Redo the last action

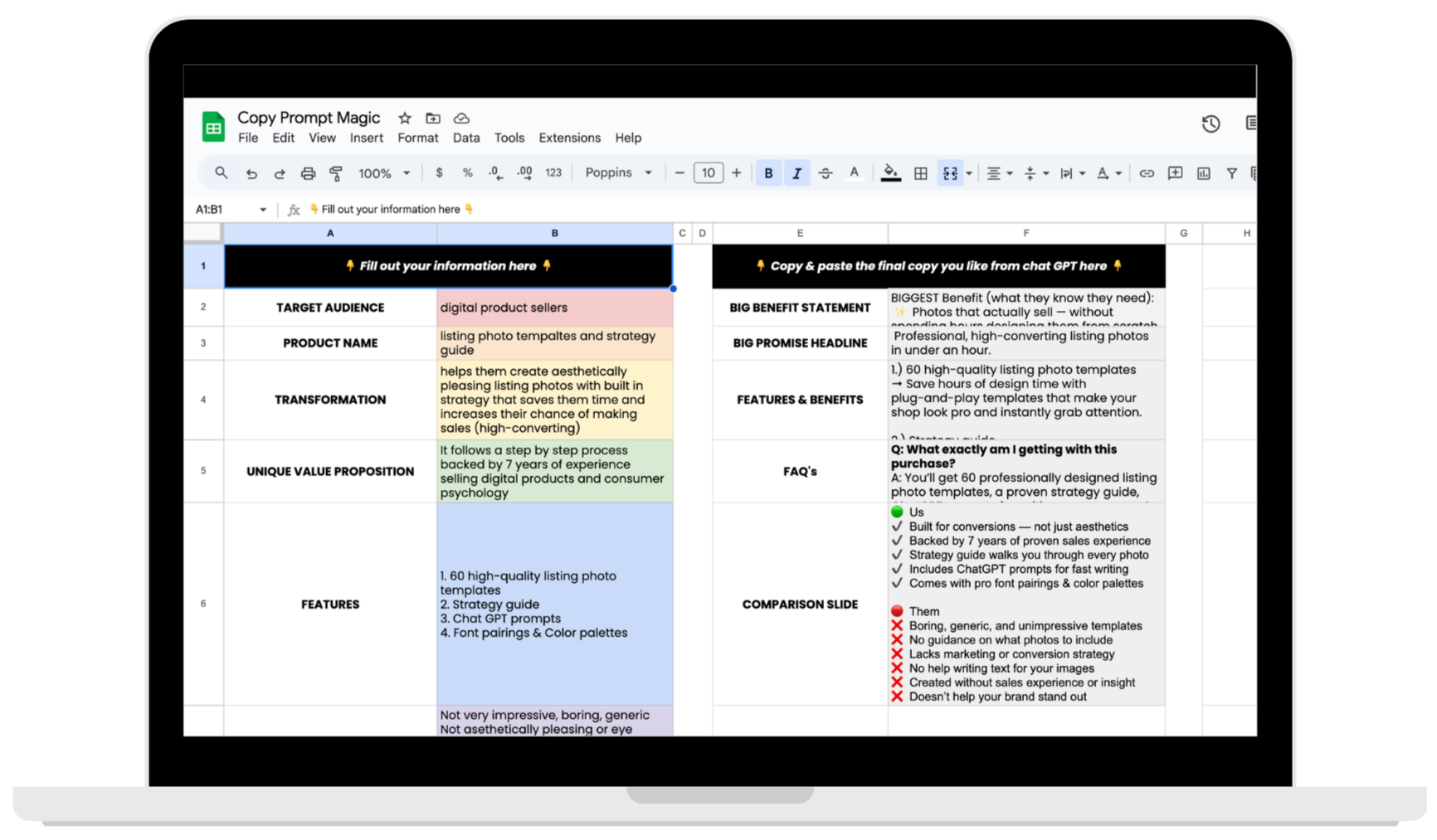[x=280, y=173]
